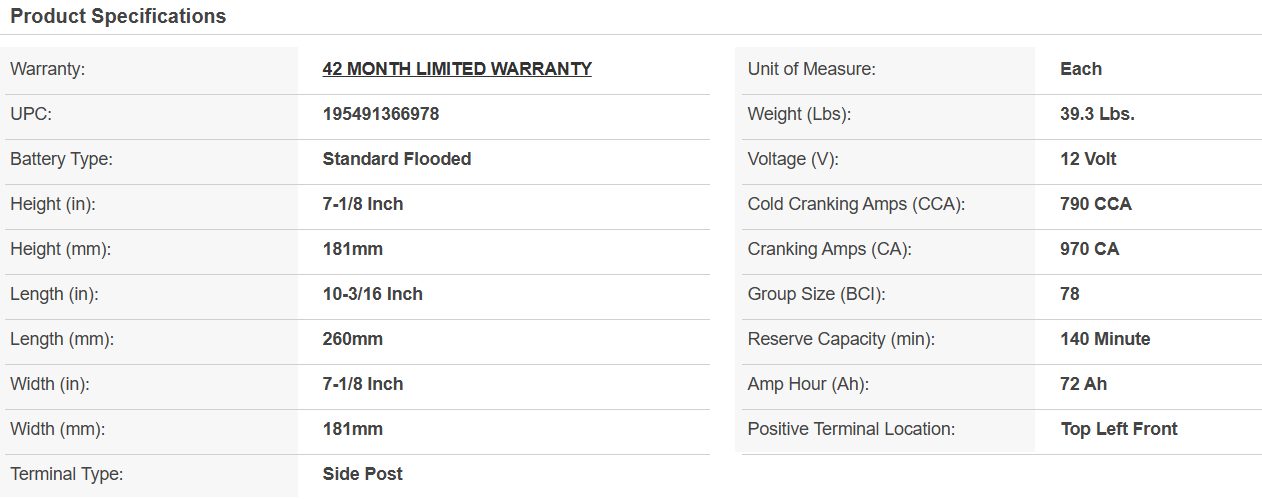The width and height of the screenshot is (1262, 499).
Task: Select the 10-3/16 Inch length value
Action: 373,294
